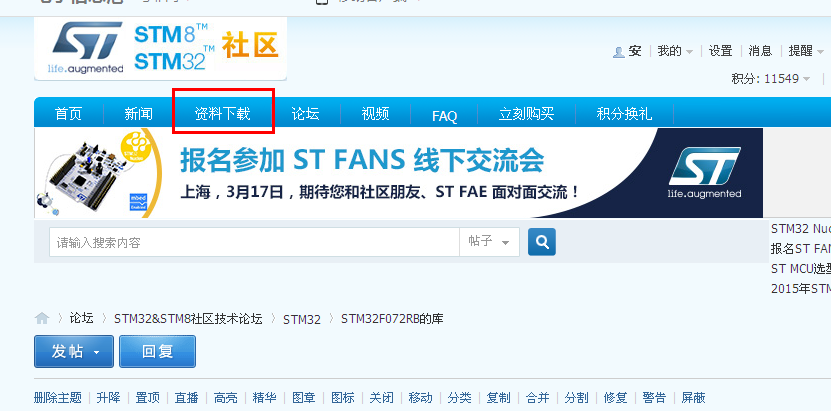Click the 高亮 moderation link
This screenshot has height=411, width=831.
tap(226, 398)
